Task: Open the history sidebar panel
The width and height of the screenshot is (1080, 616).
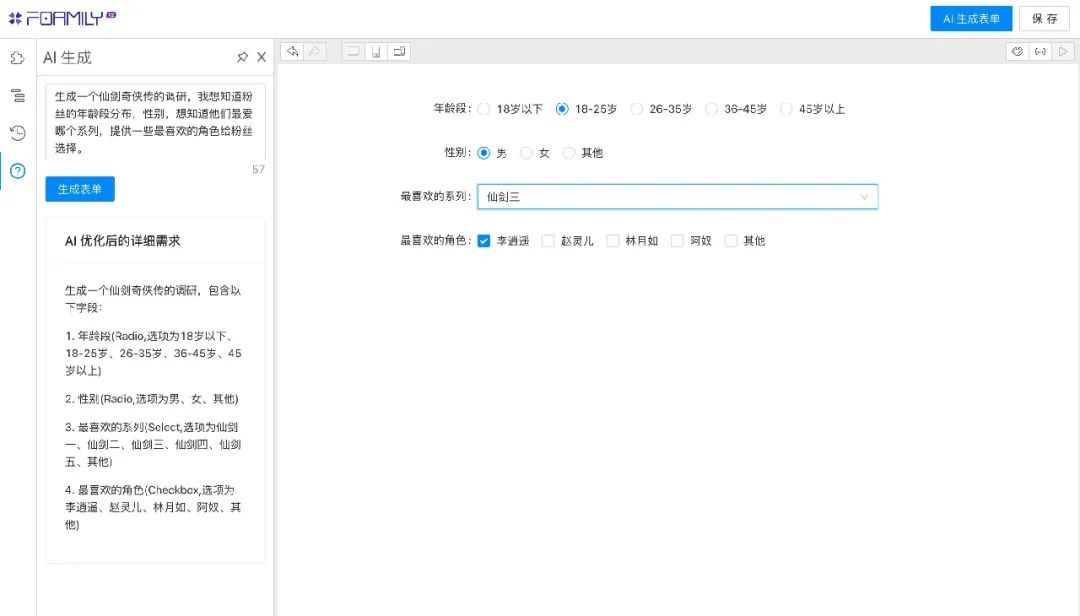Action: [x=18, y=133]
